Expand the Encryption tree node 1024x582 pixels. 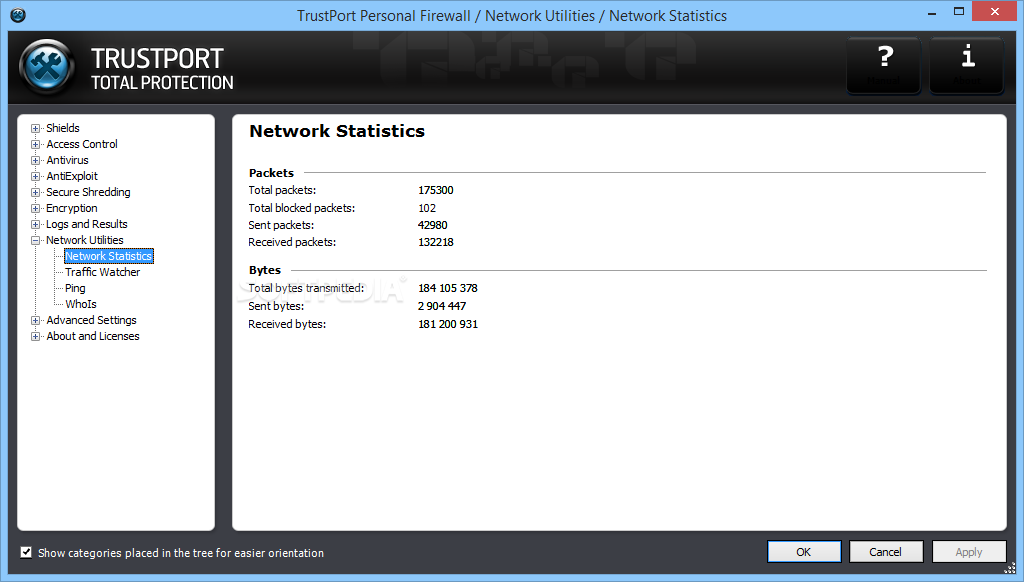(x=35, y=208)
